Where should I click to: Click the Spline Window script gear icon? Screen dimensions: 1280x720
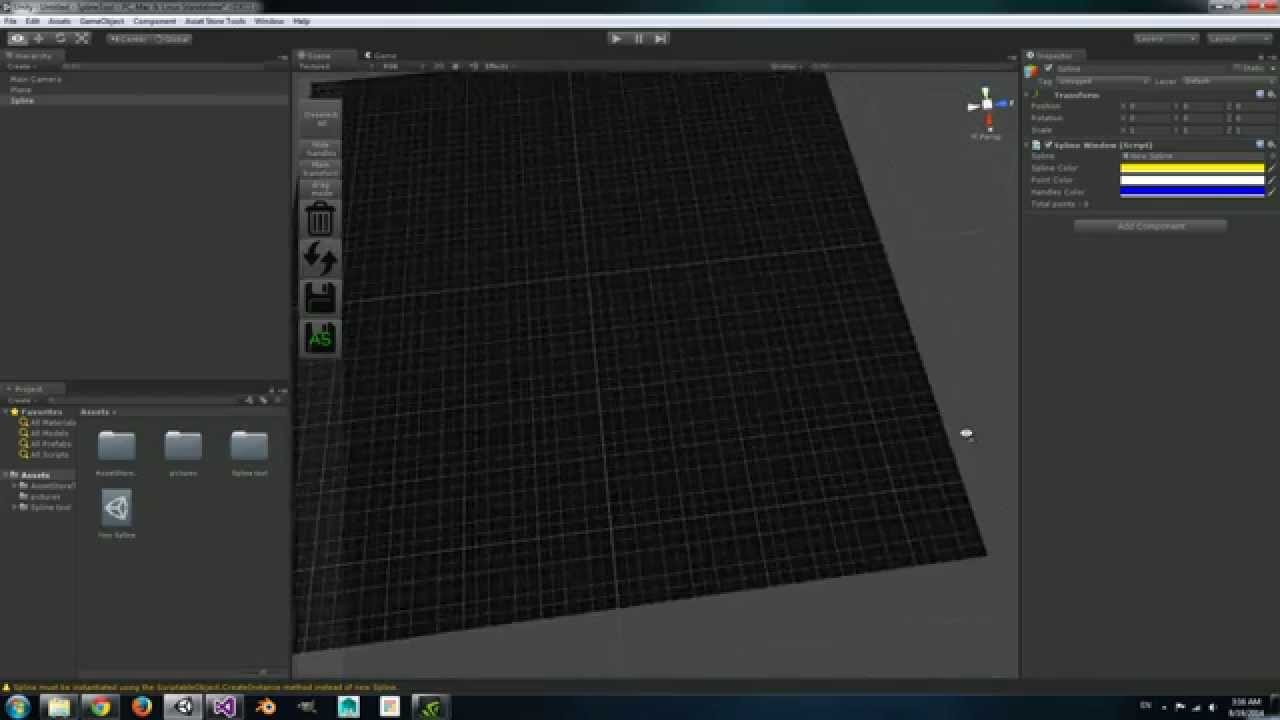pos(1272,145)
